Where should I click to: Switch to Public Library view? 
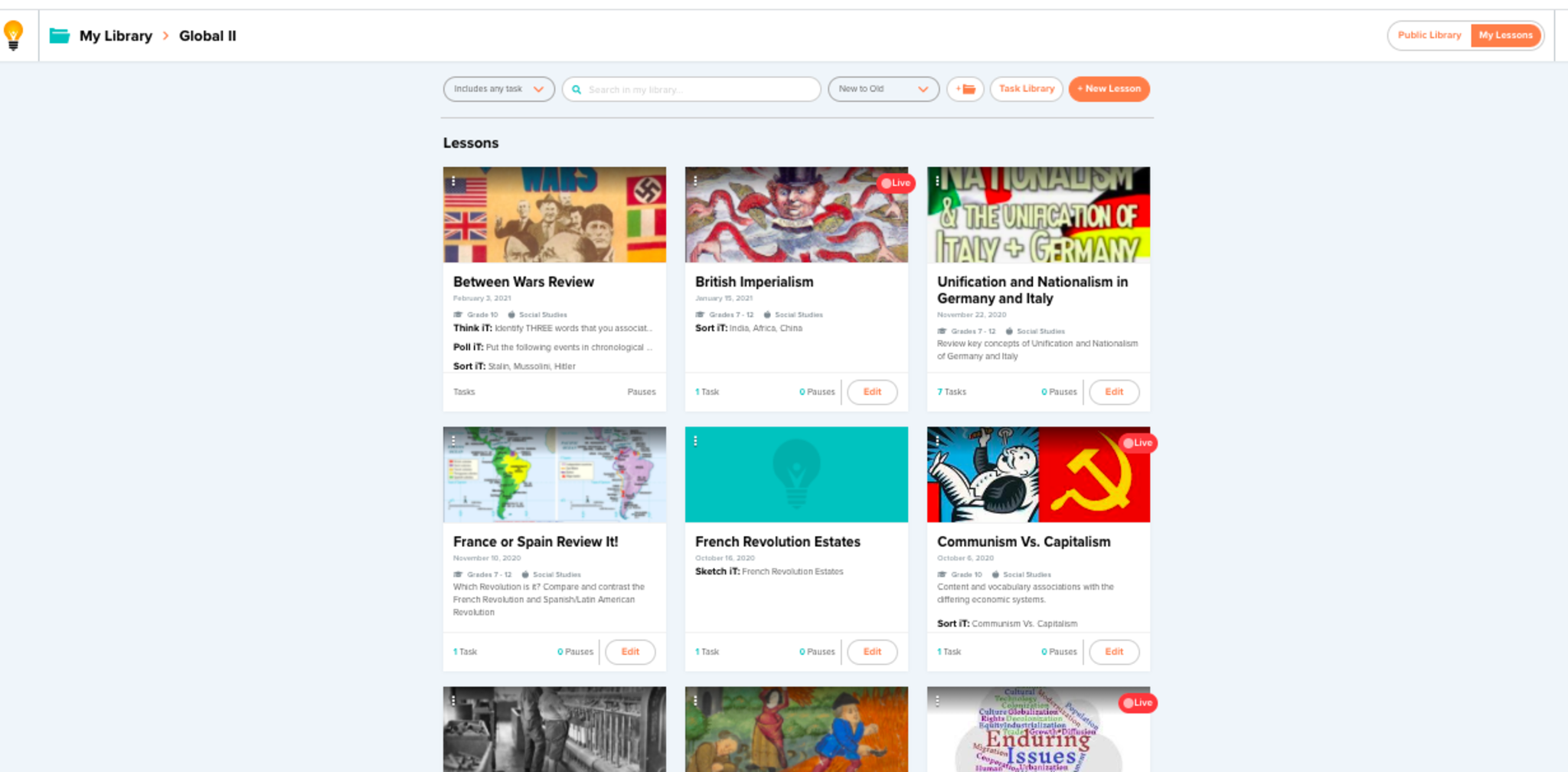click(x=1429, y=35)
